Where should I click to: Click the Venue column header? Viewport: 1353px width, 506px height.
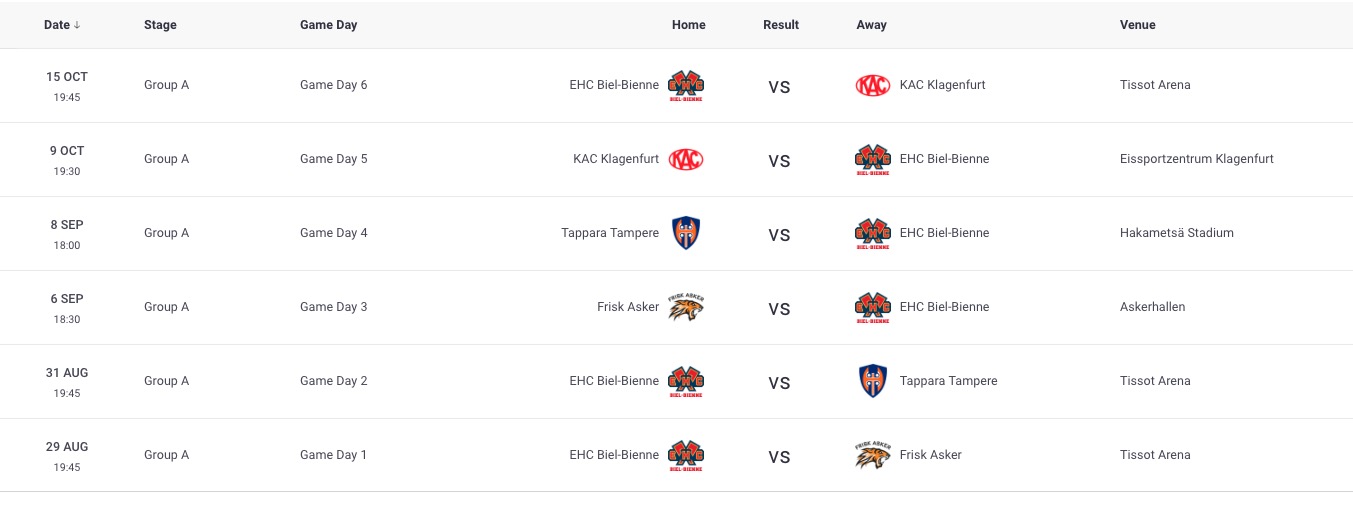[x=1138, y=25]
